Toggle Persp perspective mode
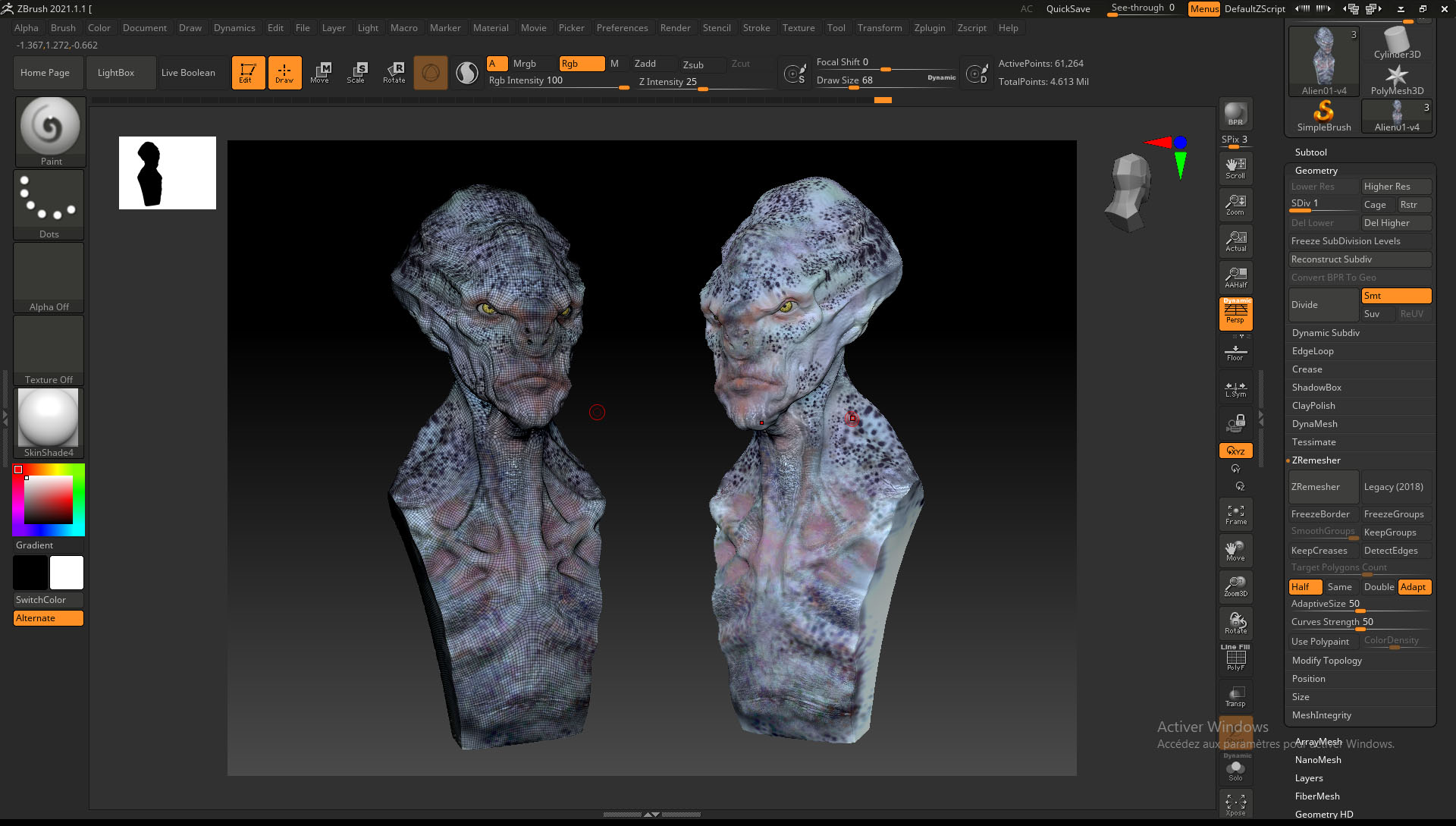This screenshot has width=1456, height=826. click(x=1235, y=313)
